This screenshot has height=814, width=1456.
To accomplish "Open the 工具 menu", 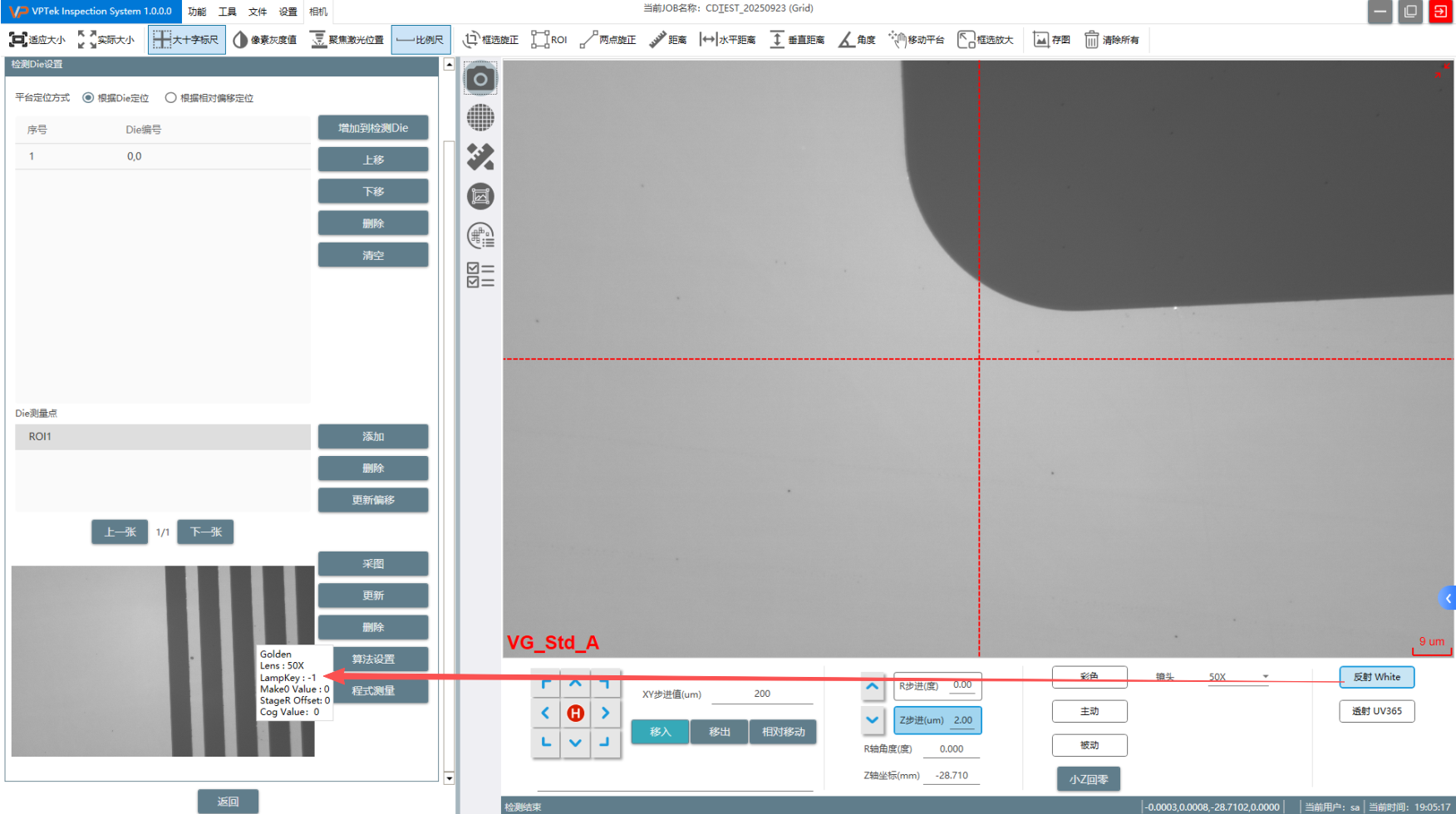I will tap(227, 12).
